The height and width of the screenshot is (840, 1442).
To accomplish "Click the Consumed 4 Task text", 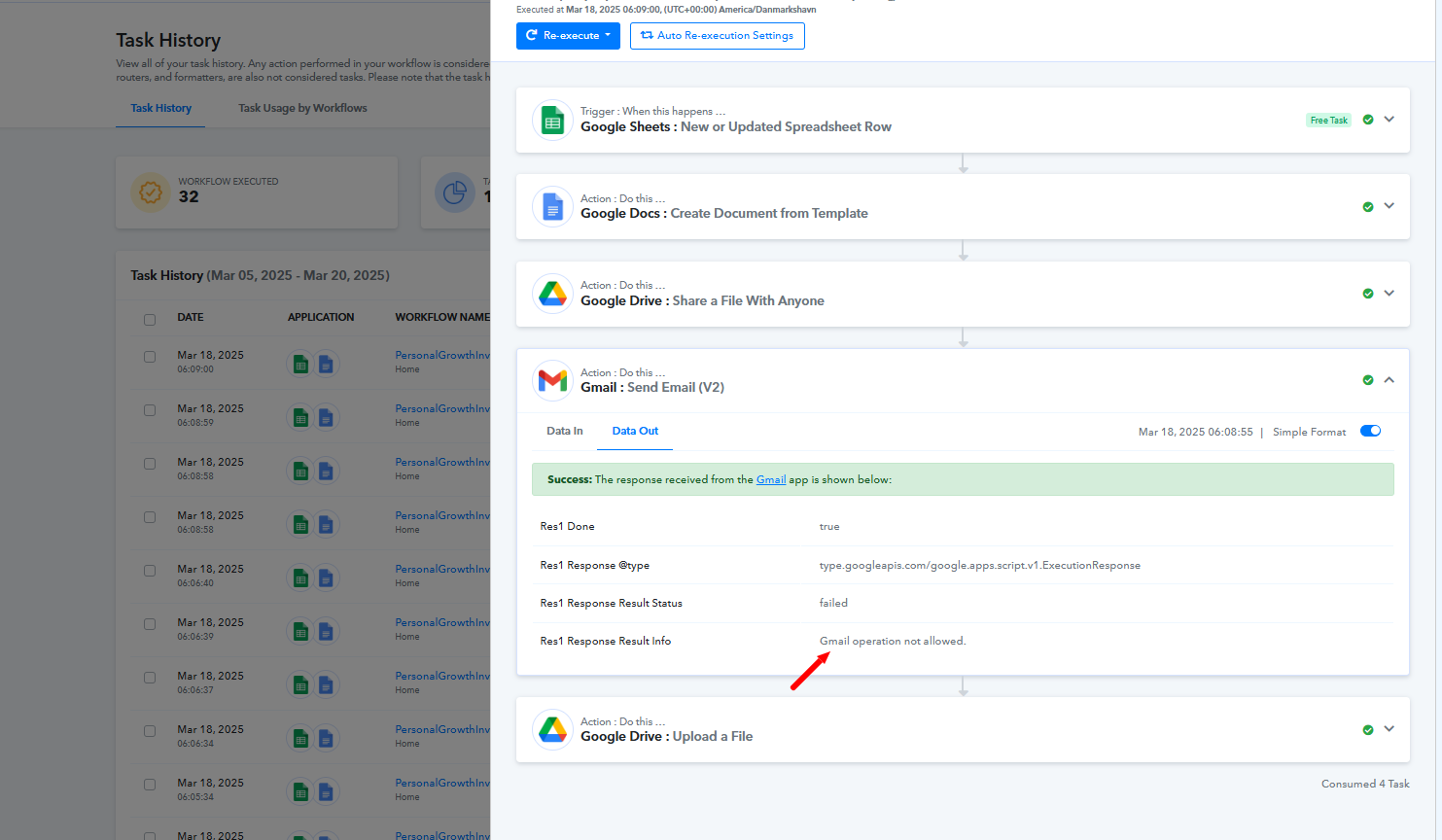I will 1364,784.
